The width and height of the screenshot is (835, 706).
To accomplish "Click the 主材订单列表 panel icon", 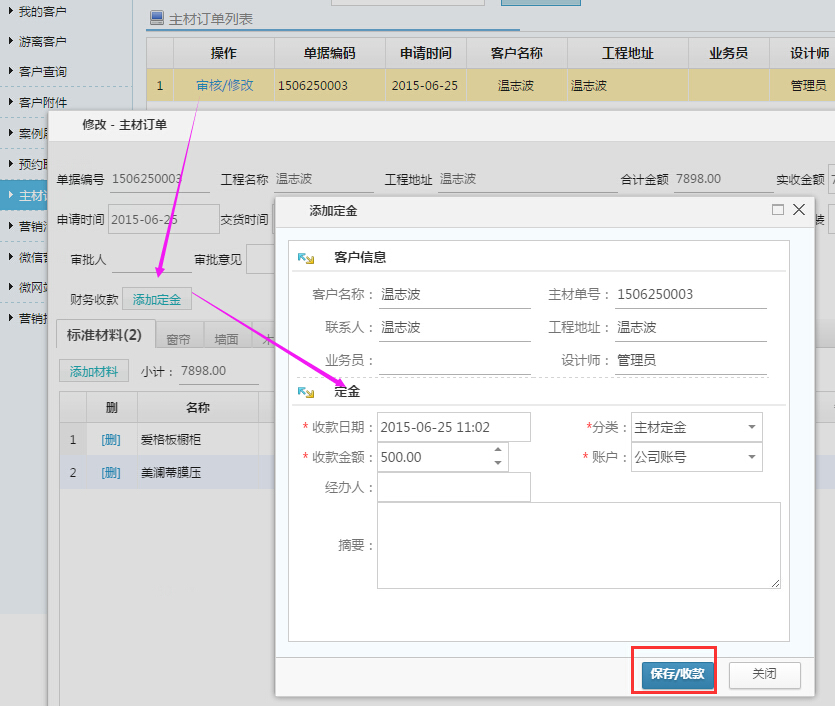I will [x=156, y=18].
